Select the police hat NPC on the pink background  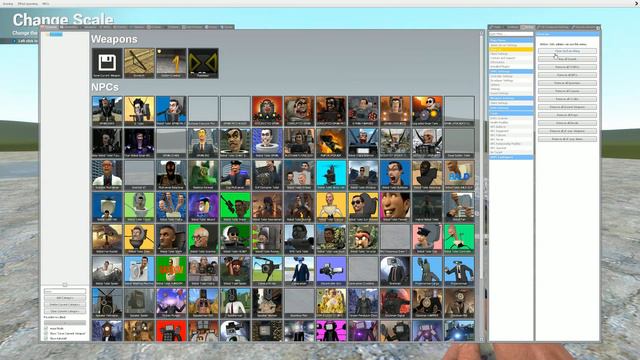427,239
